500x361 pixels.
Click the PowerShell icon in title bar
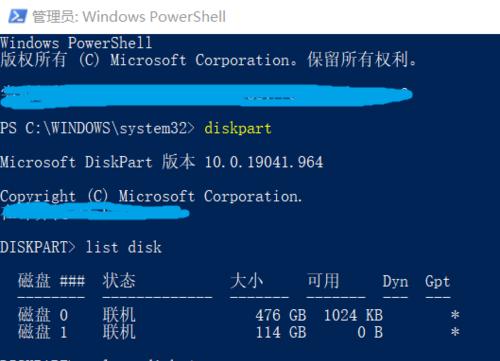pos(18,16)
